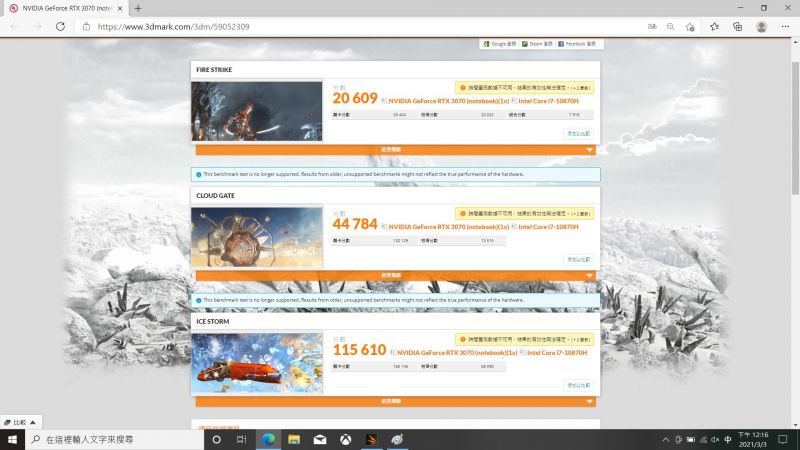The height and width of the screenshot is (450, 800).
Task: Toggle the Chinese input method indicator
Action: (728, 440)
